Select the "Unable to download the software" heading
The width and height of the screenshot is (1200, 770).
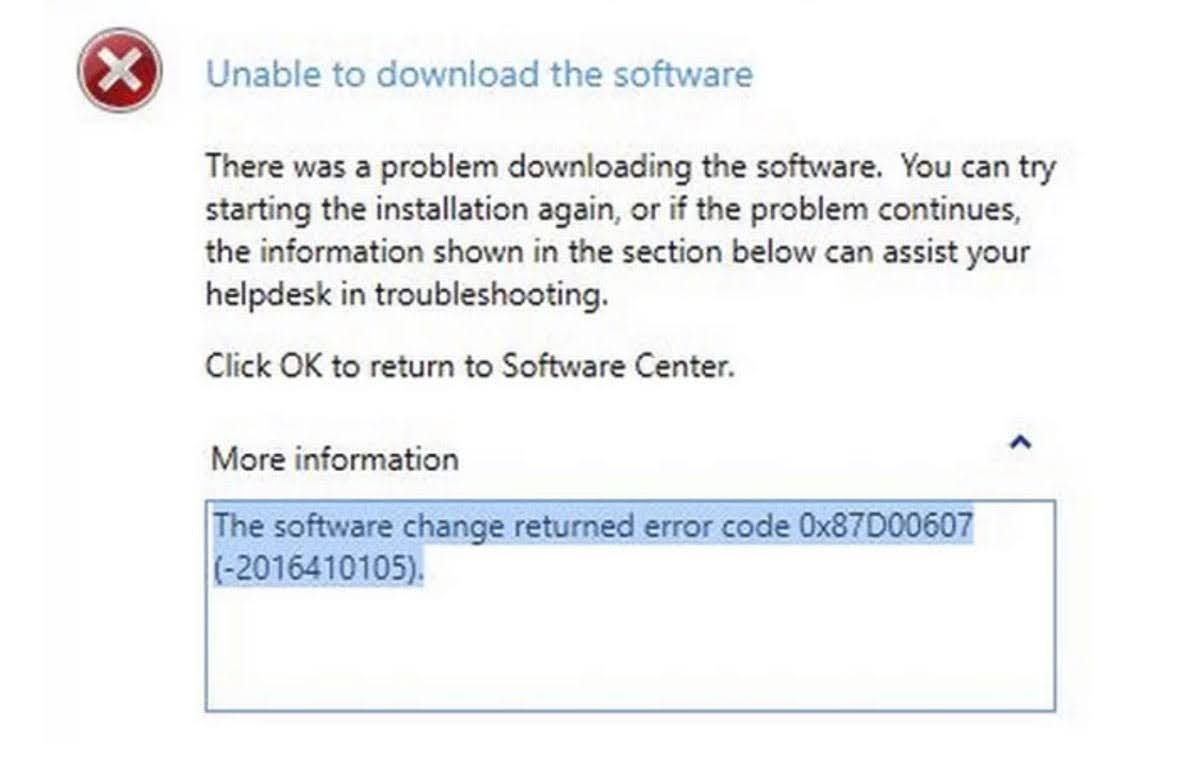(478, 74)
